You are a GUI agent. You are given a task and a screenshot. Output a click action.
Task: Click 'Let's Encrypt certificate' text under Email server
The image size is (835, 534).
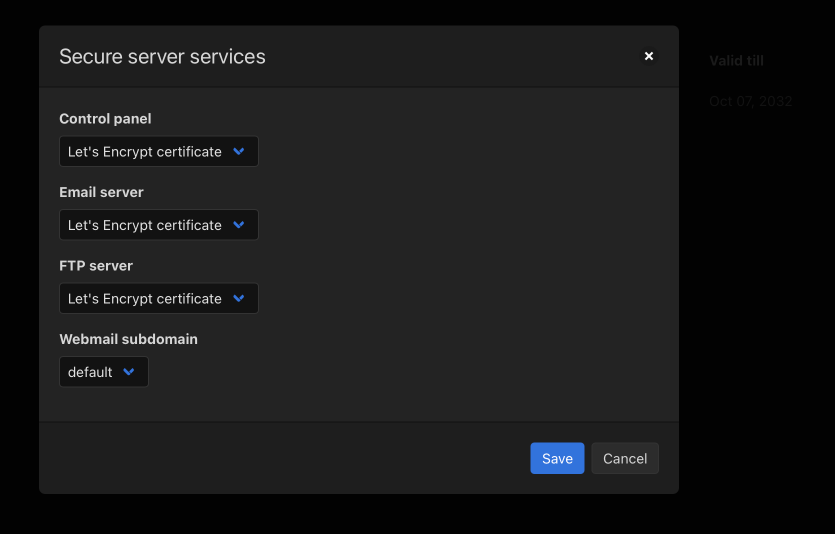(145, 225)
